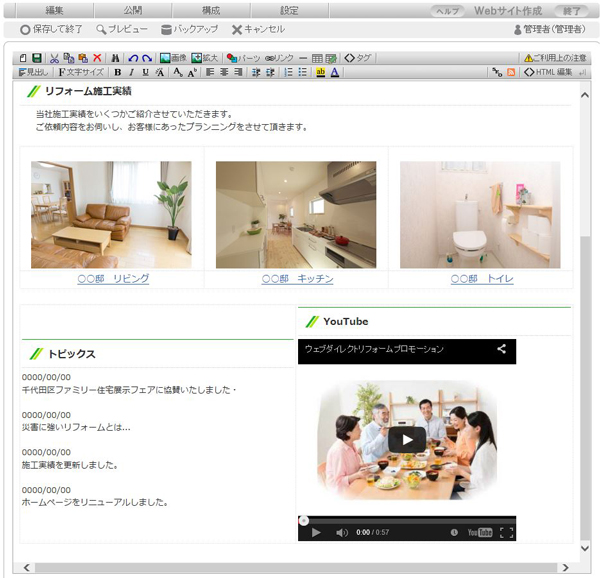Click the table edit icon with pencil
The width and height of the screenshot is (600, 578).
pyautogui.click(x=331, y=58)
